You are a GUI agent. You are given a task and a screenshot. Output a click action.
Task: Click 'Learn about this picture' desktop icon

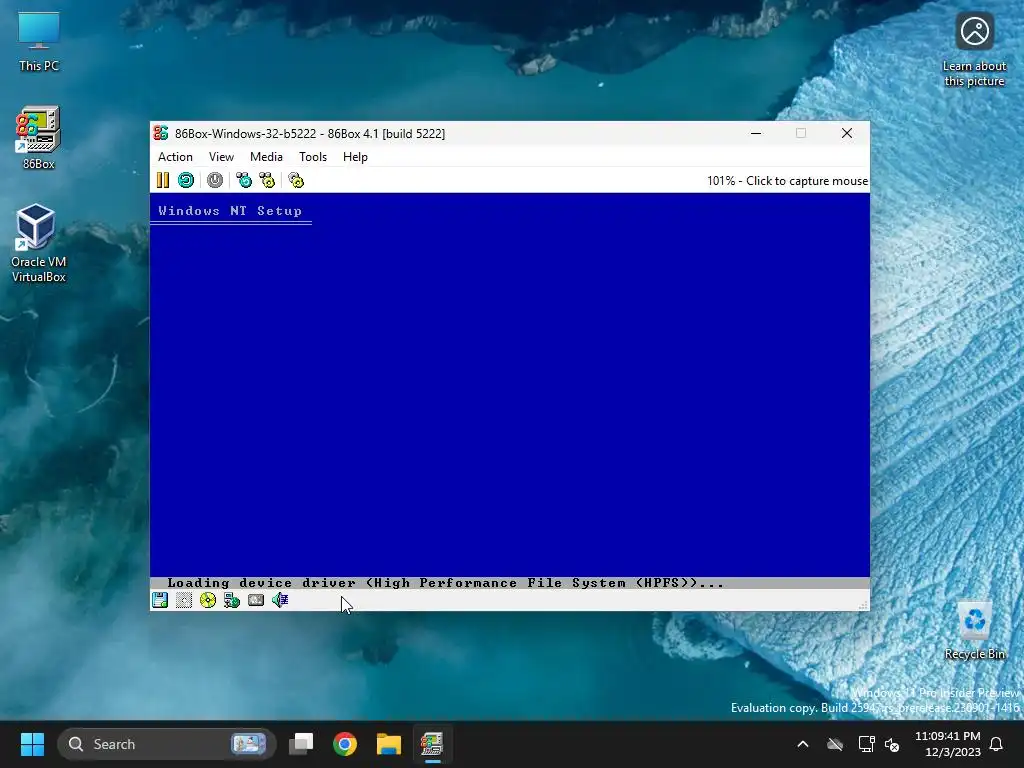(x=974, y=50)
